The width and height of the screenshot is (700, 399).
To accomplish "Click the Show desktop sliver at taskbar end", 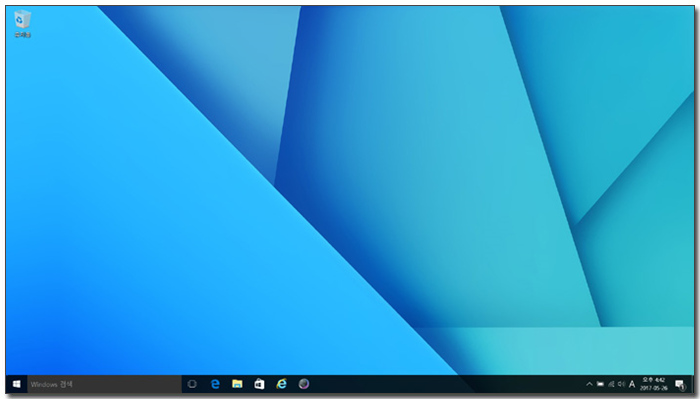I will coord(692,384).
